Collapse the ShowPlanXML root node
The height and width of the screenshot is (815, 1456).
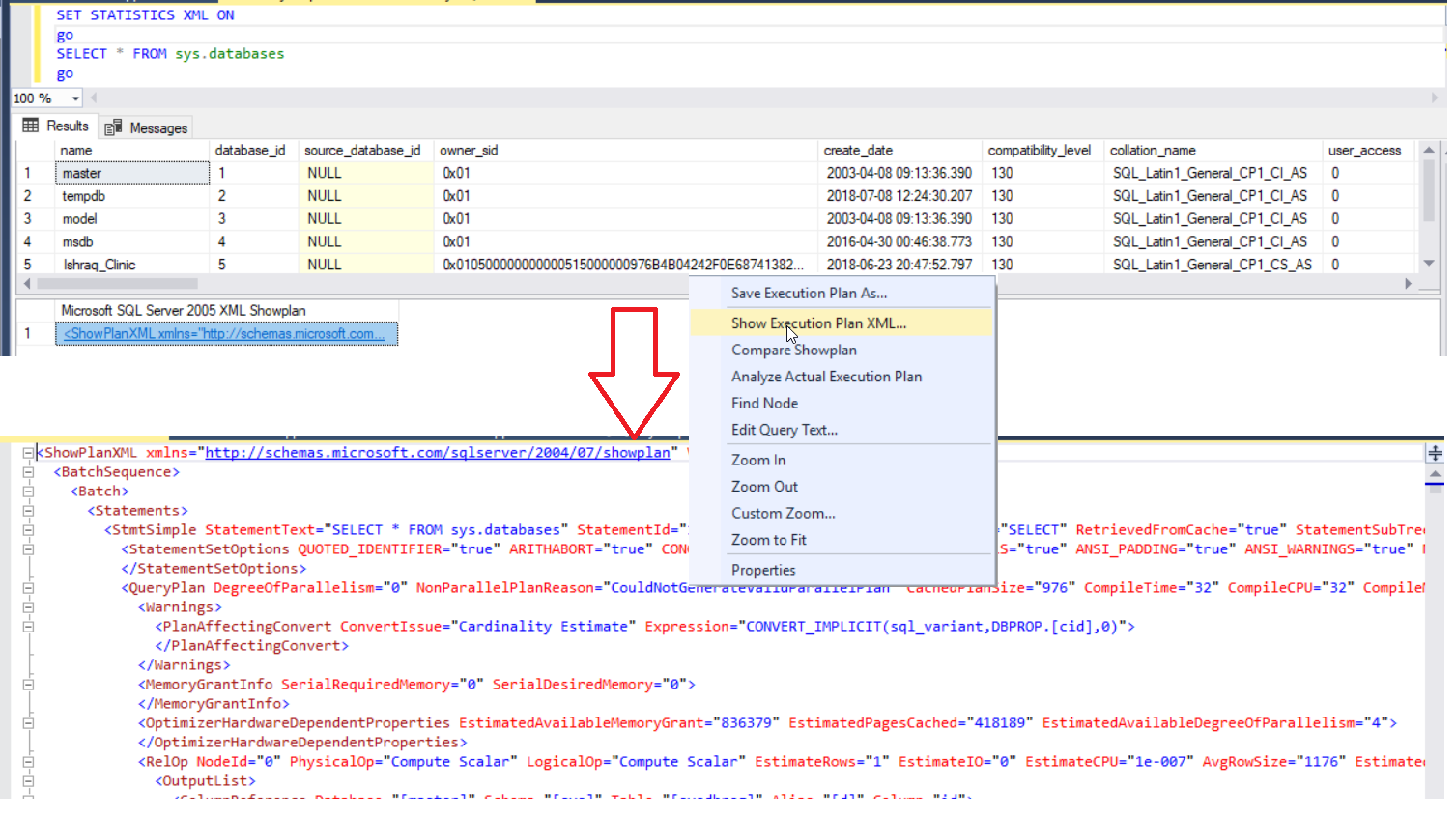tap(29, 453)
